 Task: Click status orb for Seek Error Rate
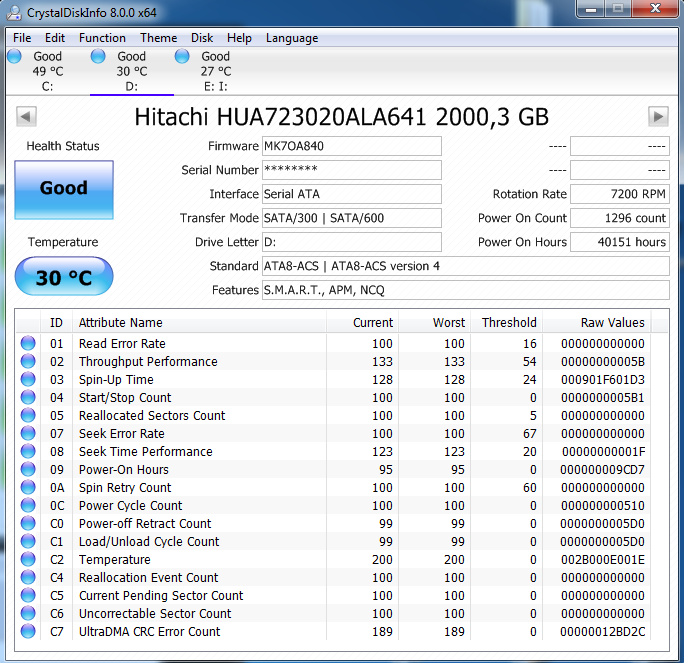[28, 433]
